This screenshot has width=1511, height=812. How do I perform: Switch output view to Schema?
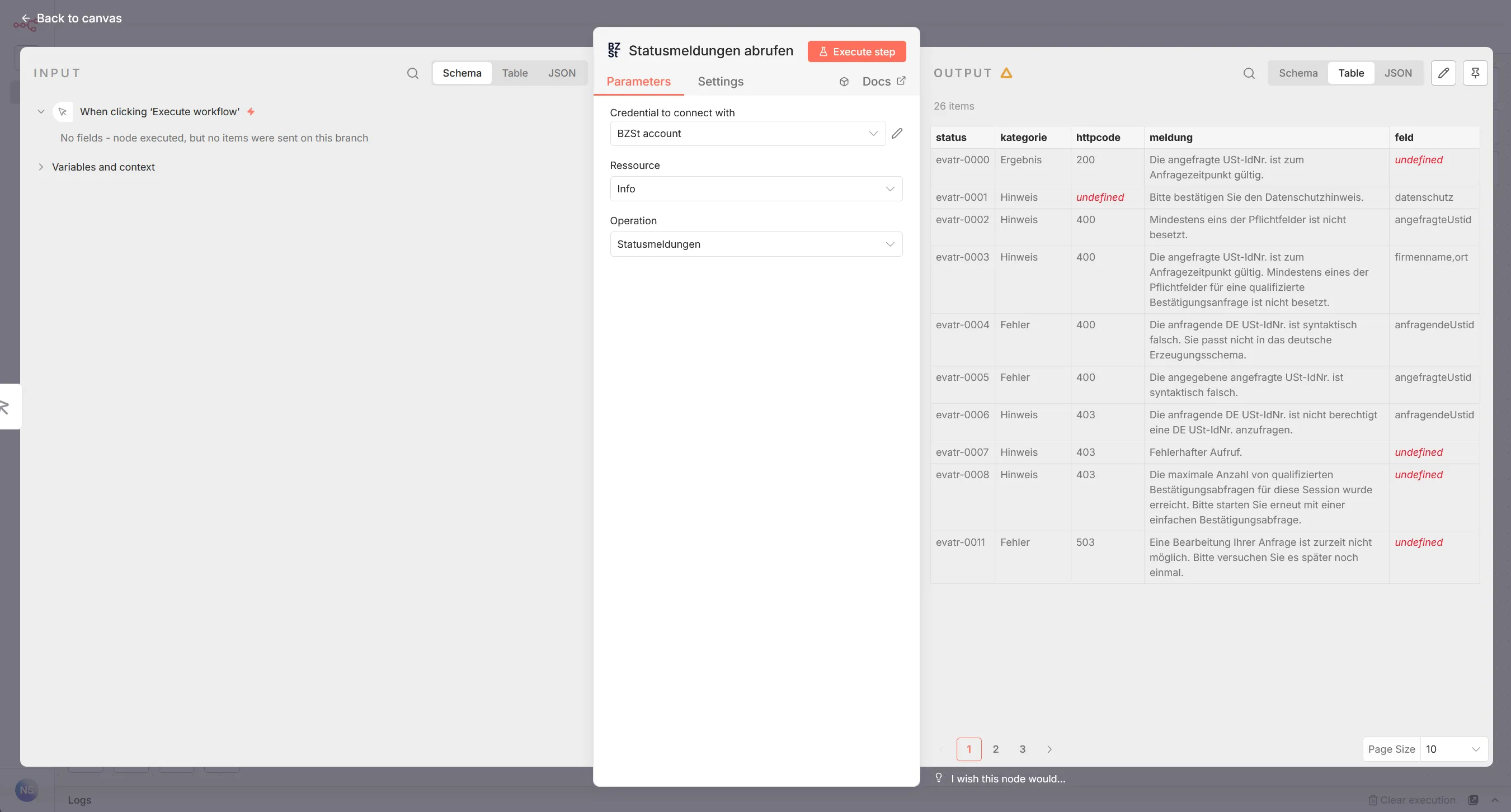point(1298,73)
